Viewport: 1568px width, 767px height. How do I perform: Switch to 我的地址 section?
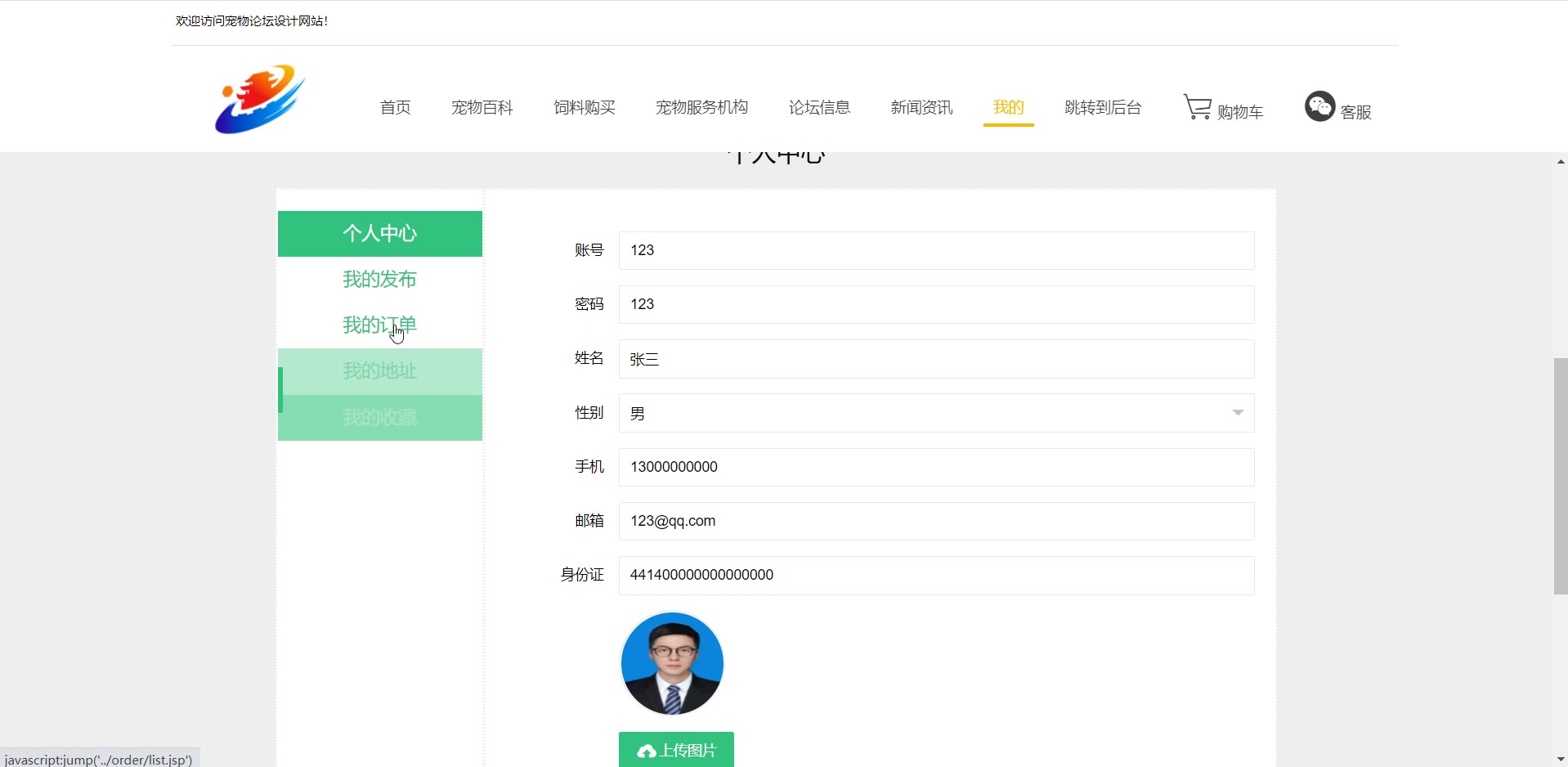tap(379, 371)
